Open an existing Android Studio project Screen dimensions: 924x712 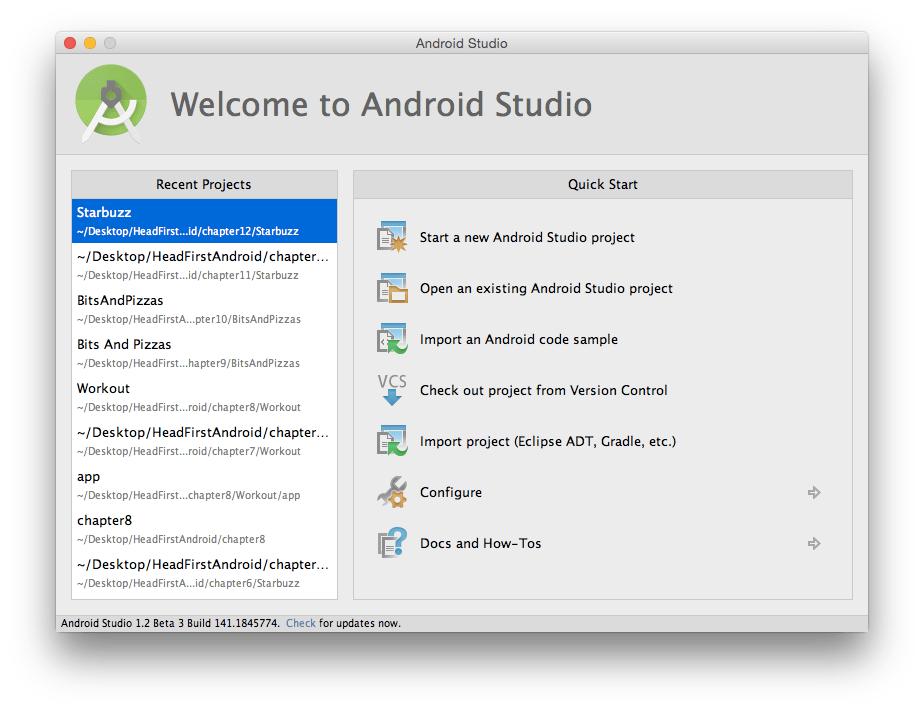(x=546, y=288)
